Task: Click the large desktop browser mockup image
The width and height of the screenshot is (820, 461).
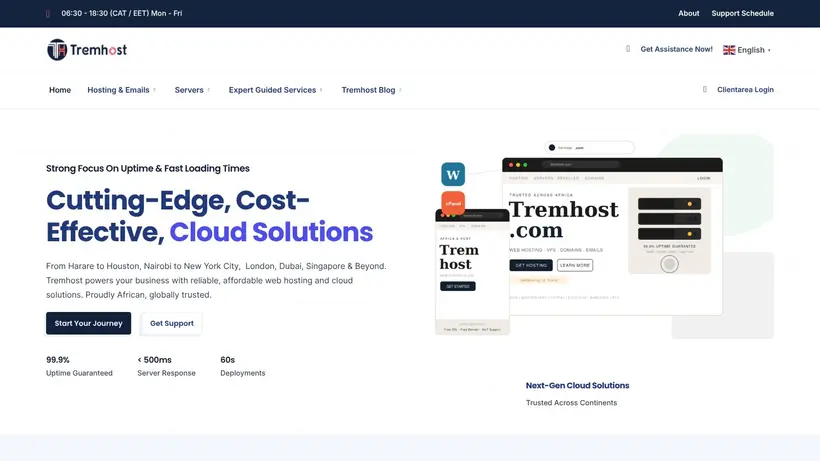Action: [612, 236]
